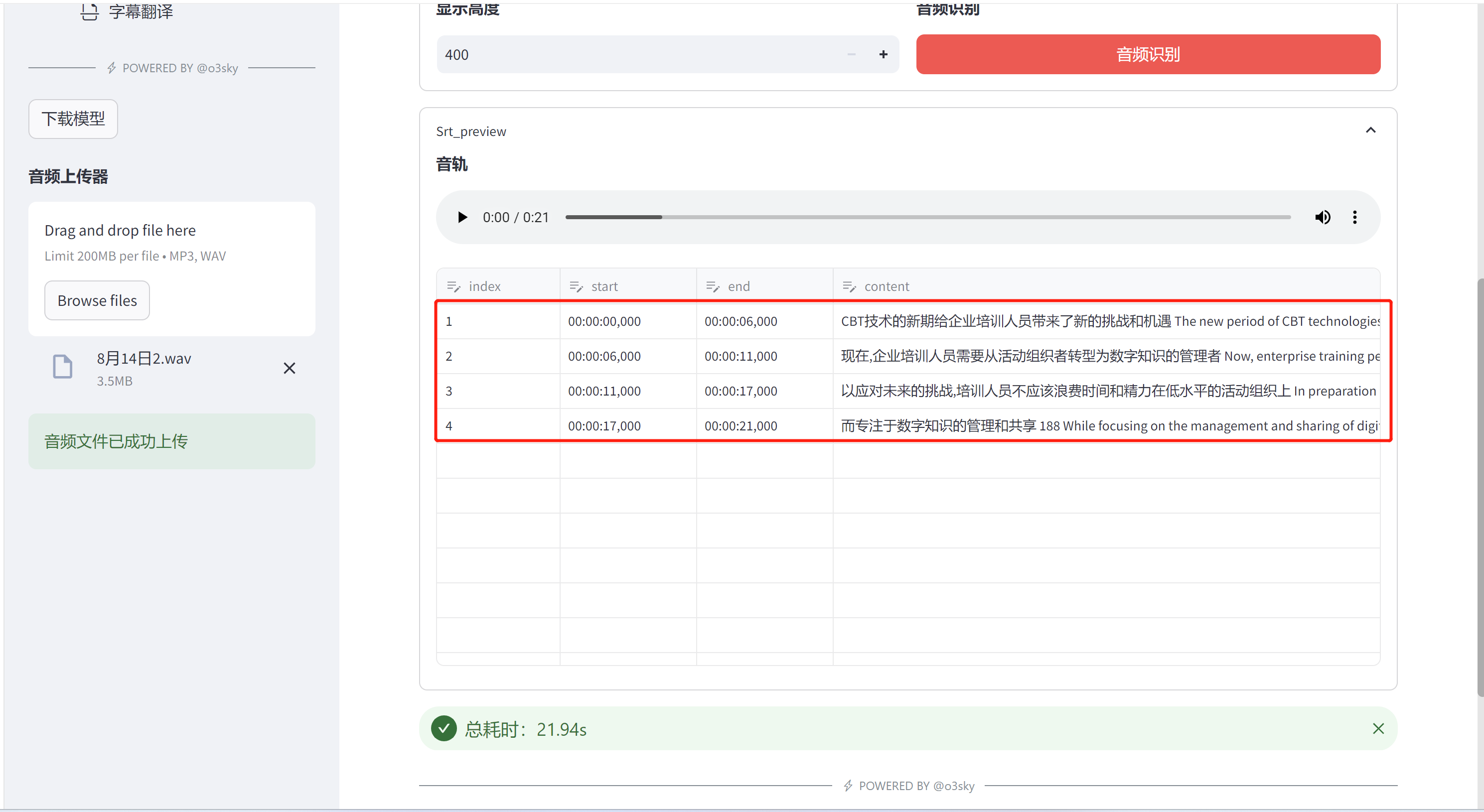Screen dimensions: 1484x812
Task: Click the mute/volume icon on audio player
Action: 1322,217
